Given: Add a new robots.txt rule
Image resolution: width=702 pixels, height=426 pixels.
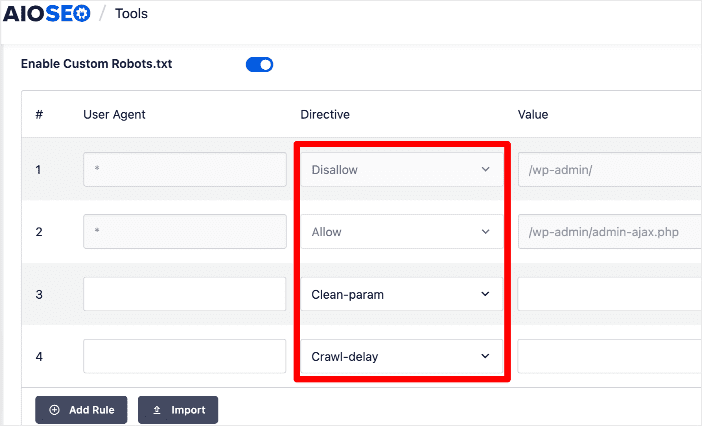Looking at the screenshot, I should [x=81, y=410].
